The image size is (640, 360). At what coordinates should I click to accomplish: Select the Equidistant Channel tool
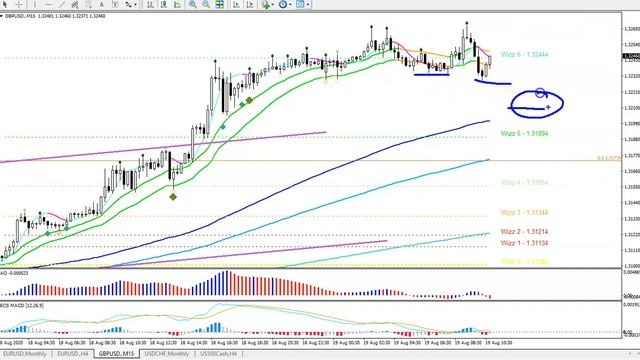point(75,4)
